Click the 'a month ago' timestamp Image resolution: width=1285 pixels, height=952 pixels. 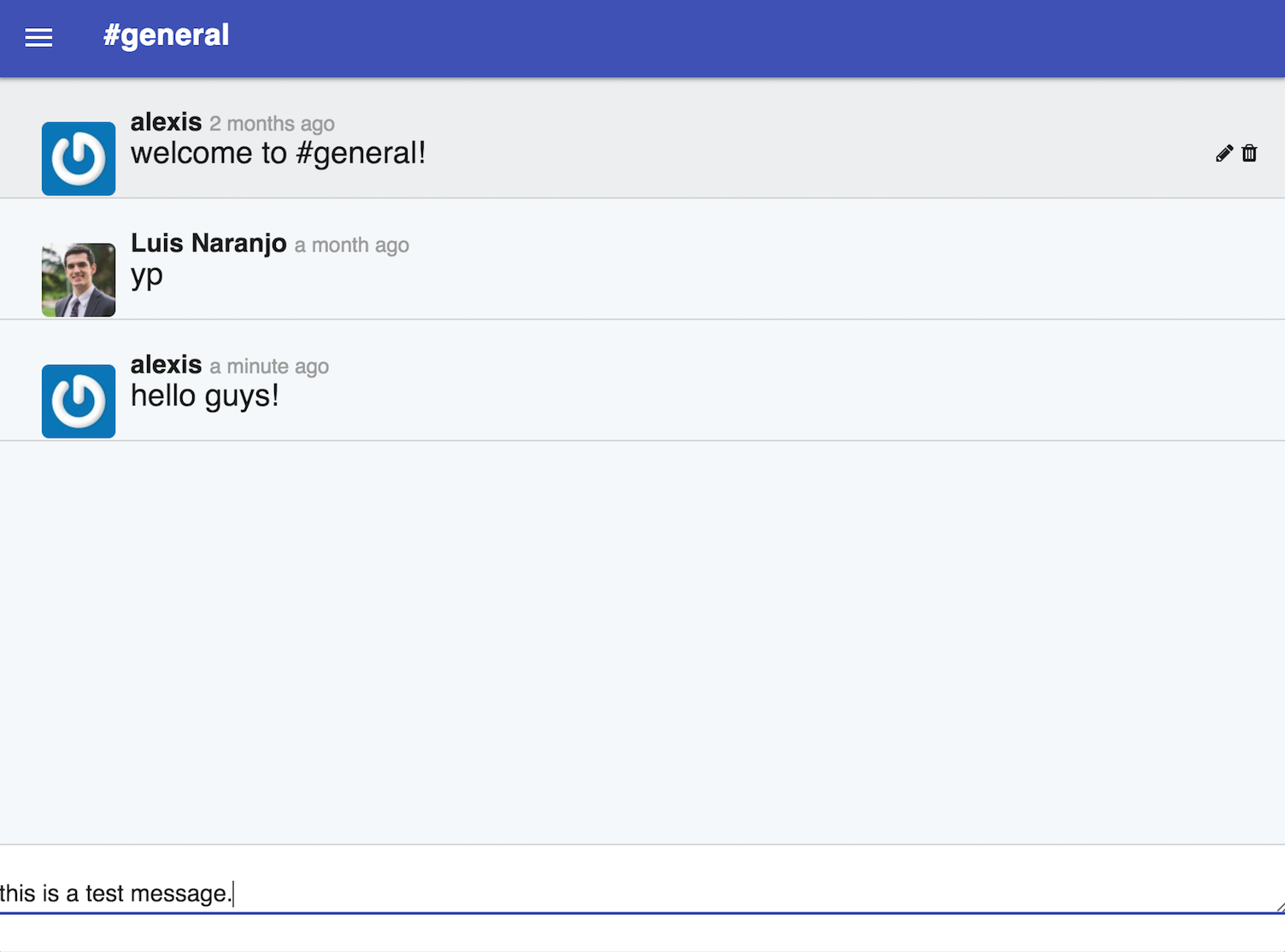click(x=352, y=245)
